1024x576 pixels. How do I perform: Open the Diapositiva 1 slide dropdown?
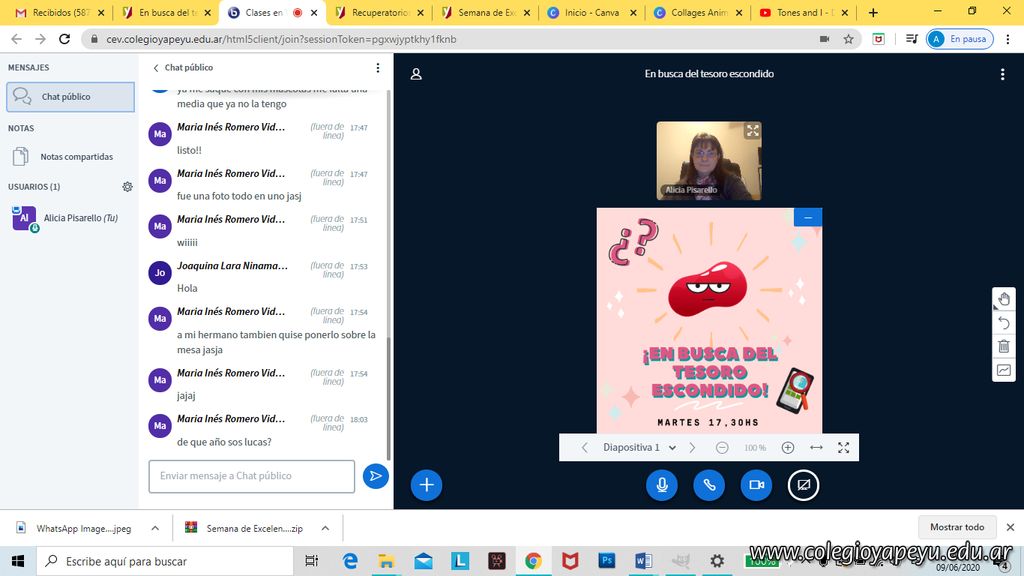point(639,448)
